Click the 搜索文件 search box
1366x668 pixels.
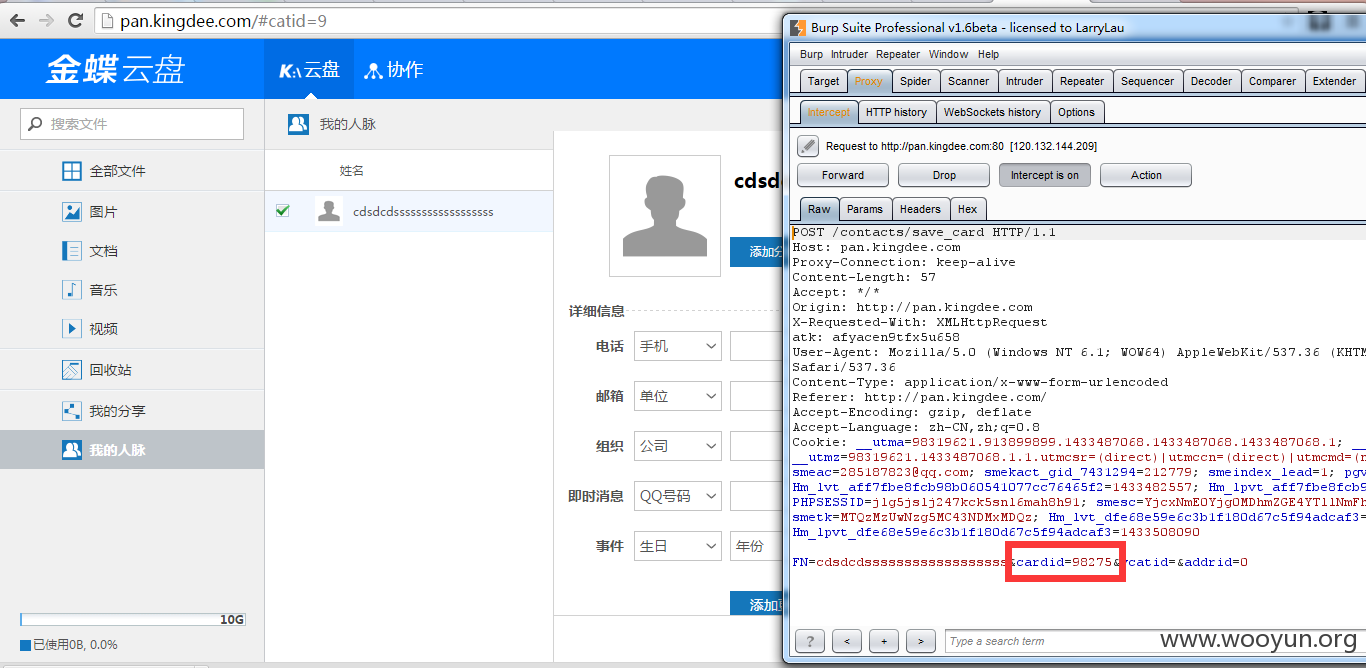[132, 124]
